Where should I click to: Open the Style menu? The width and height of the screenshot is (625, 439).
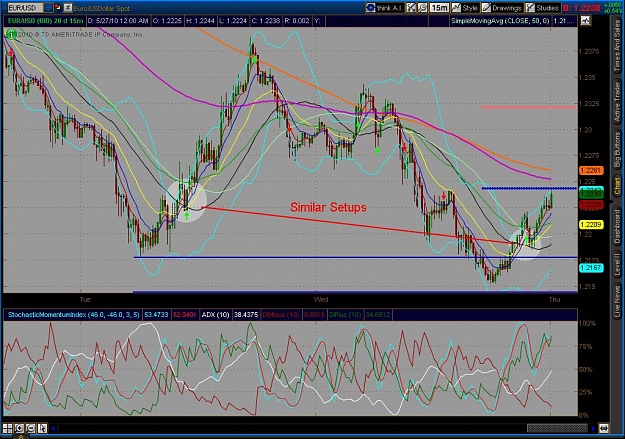click(x=465, y=8)
